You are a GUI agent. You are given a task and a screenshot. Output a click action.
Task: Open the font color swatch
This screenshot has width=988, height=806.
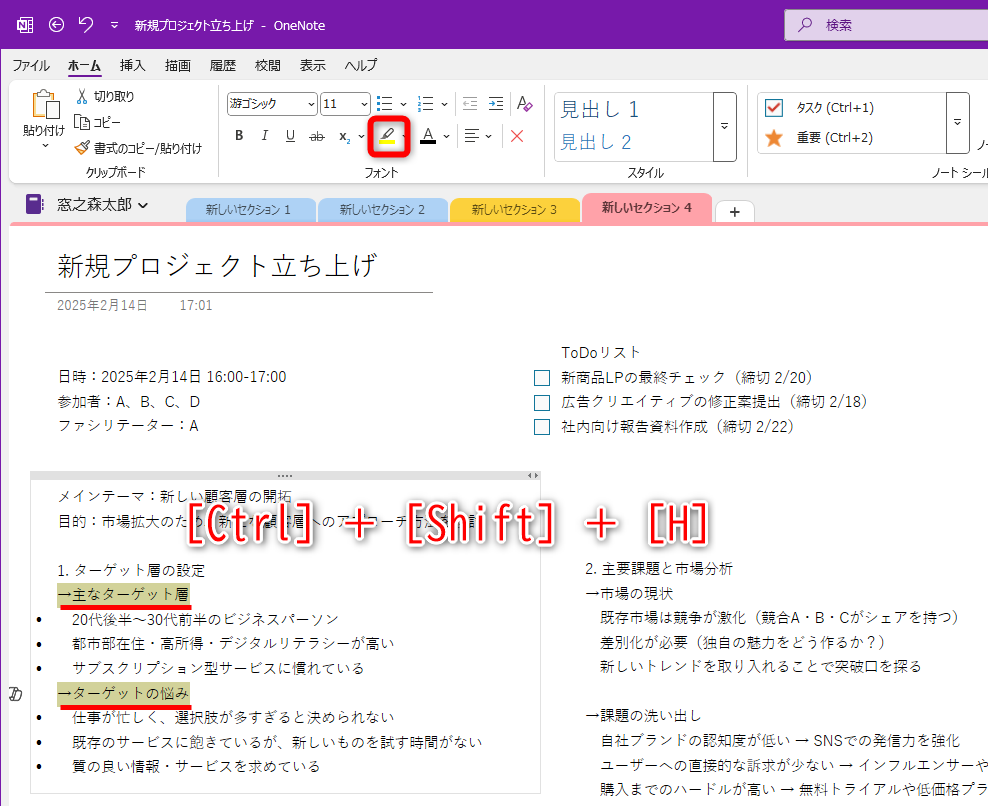click(428, 136)
